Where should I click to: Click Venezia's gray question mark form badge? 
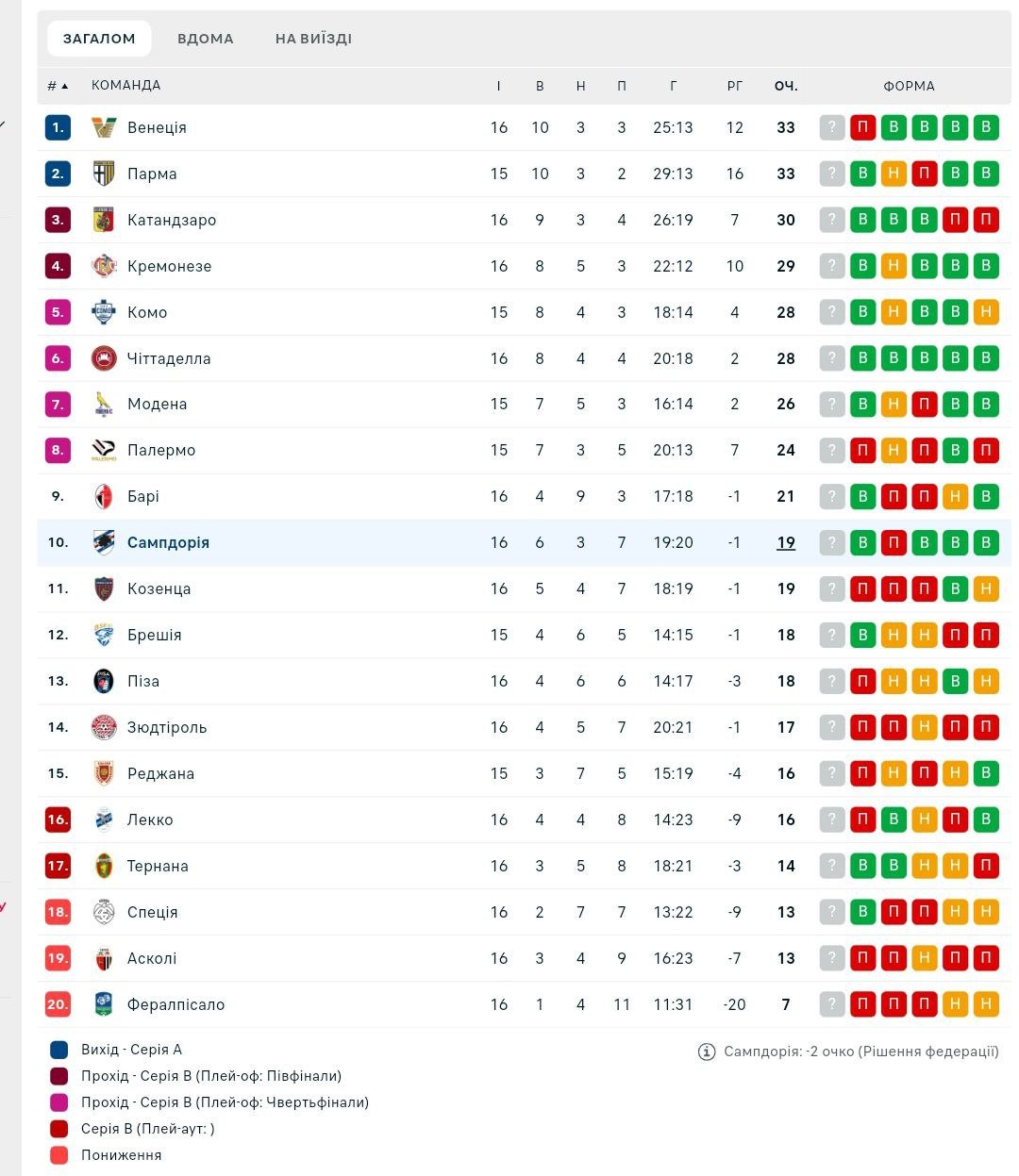(832, 127)
